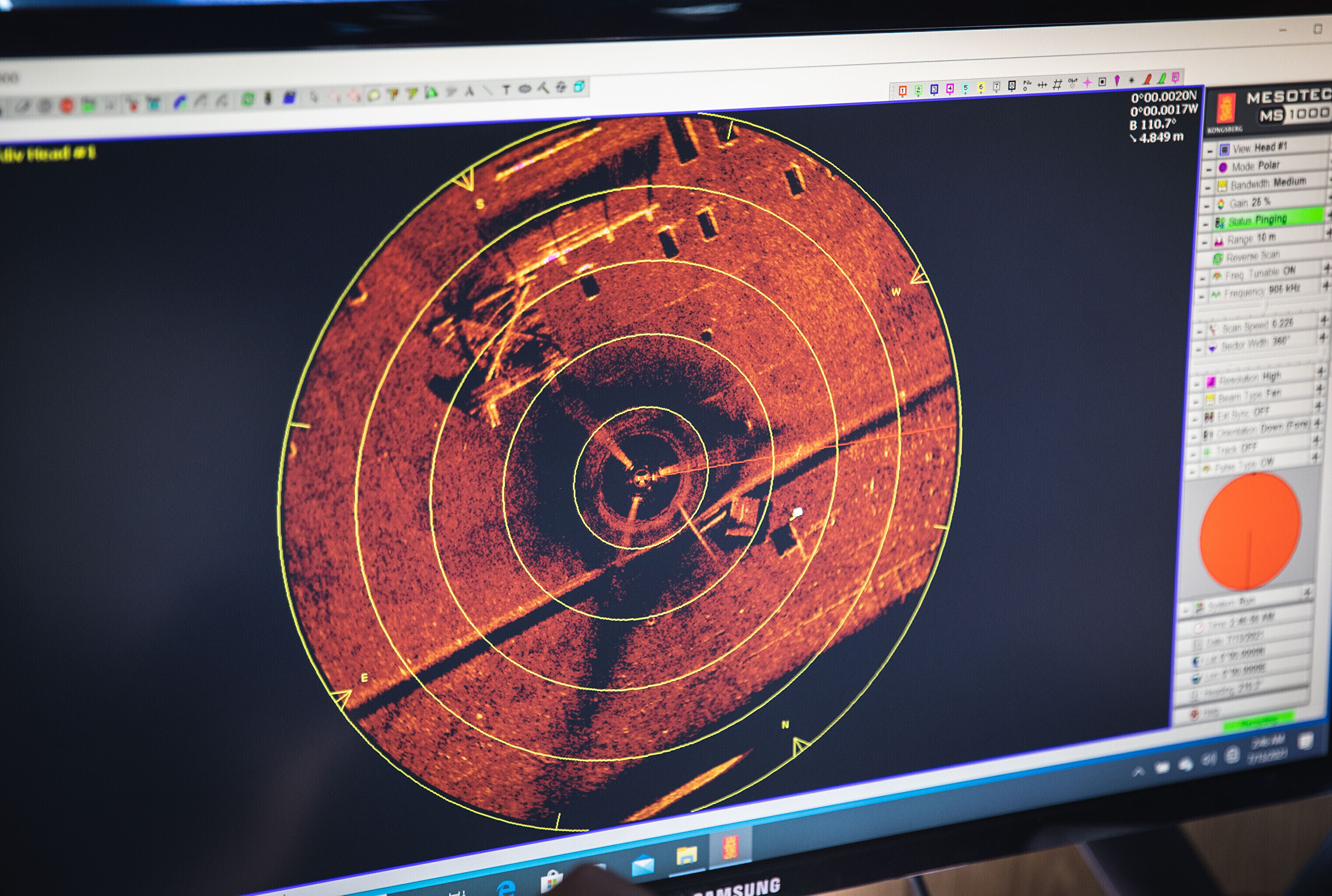Toggle the Ext Sync OFF setting
The height and width of the screenshot is (896, 1332).
[1244, 414]
